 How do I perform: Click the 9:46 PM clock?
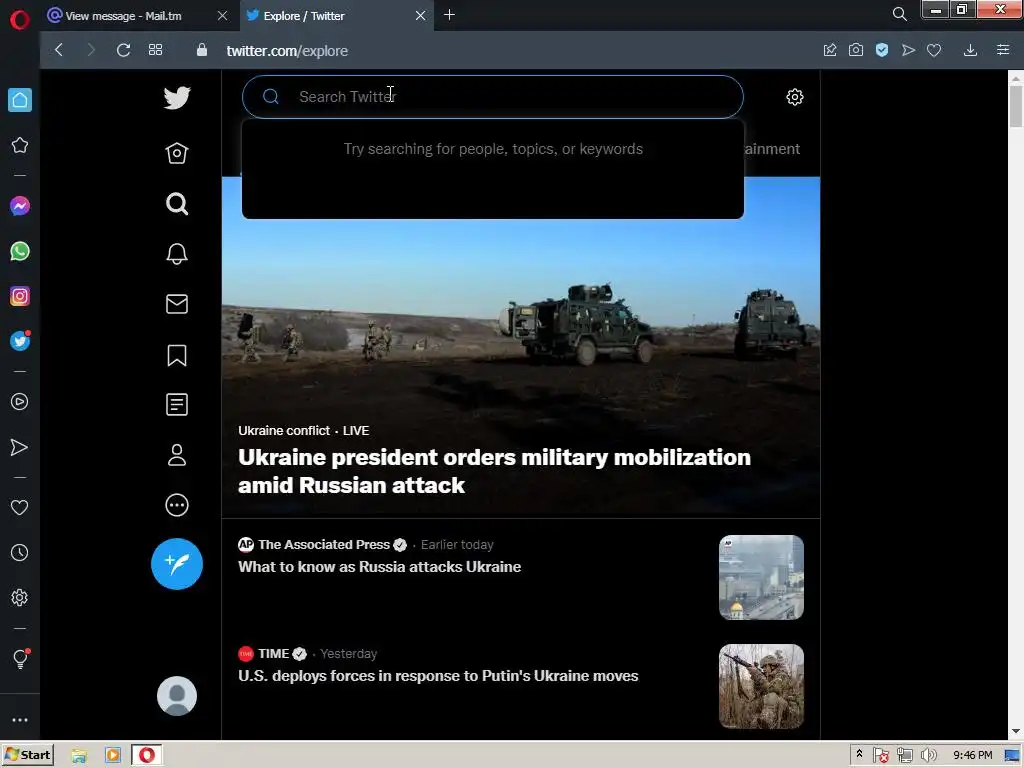(x=972, y=756)
